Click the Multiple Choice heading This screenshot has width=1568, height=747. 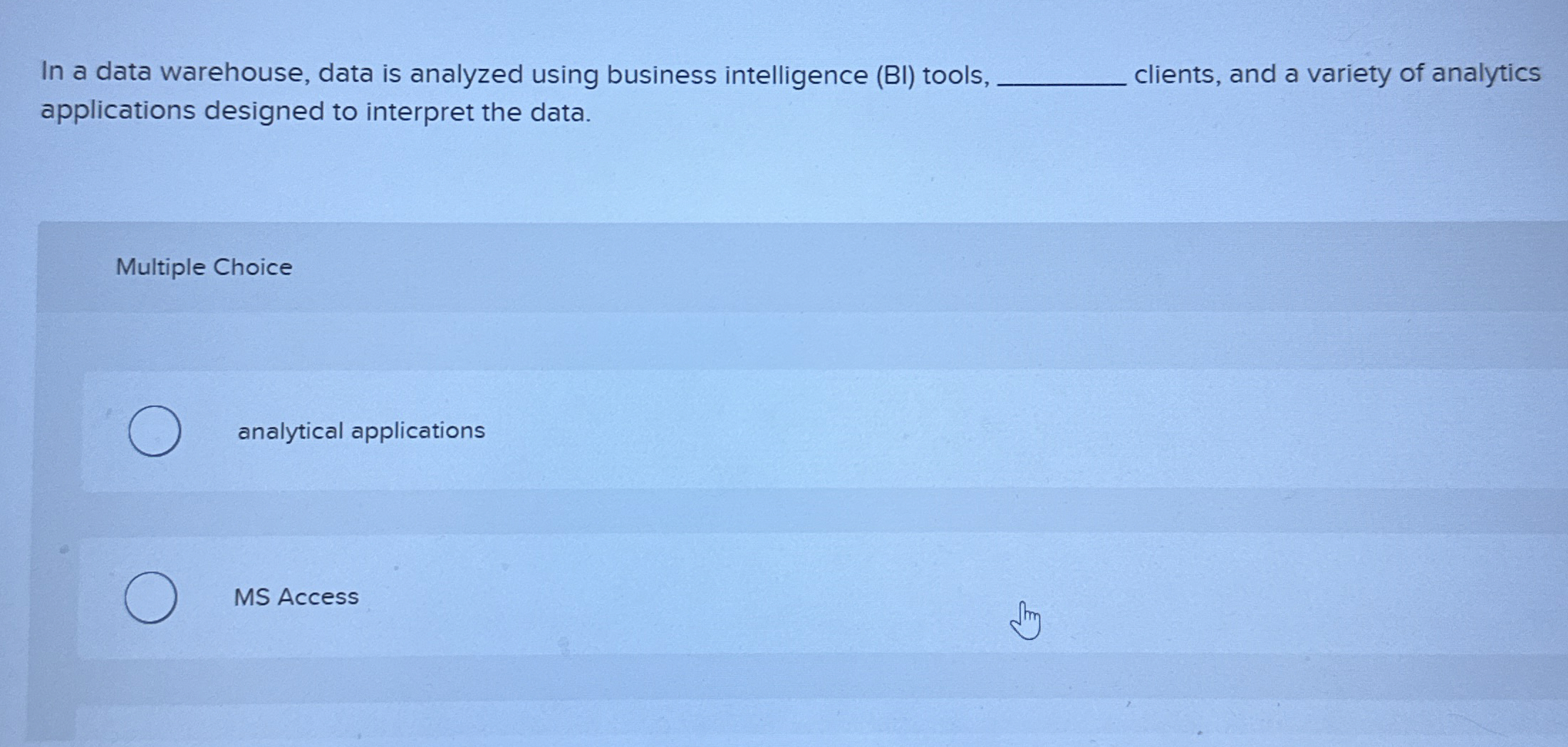(x=204, y=267)
